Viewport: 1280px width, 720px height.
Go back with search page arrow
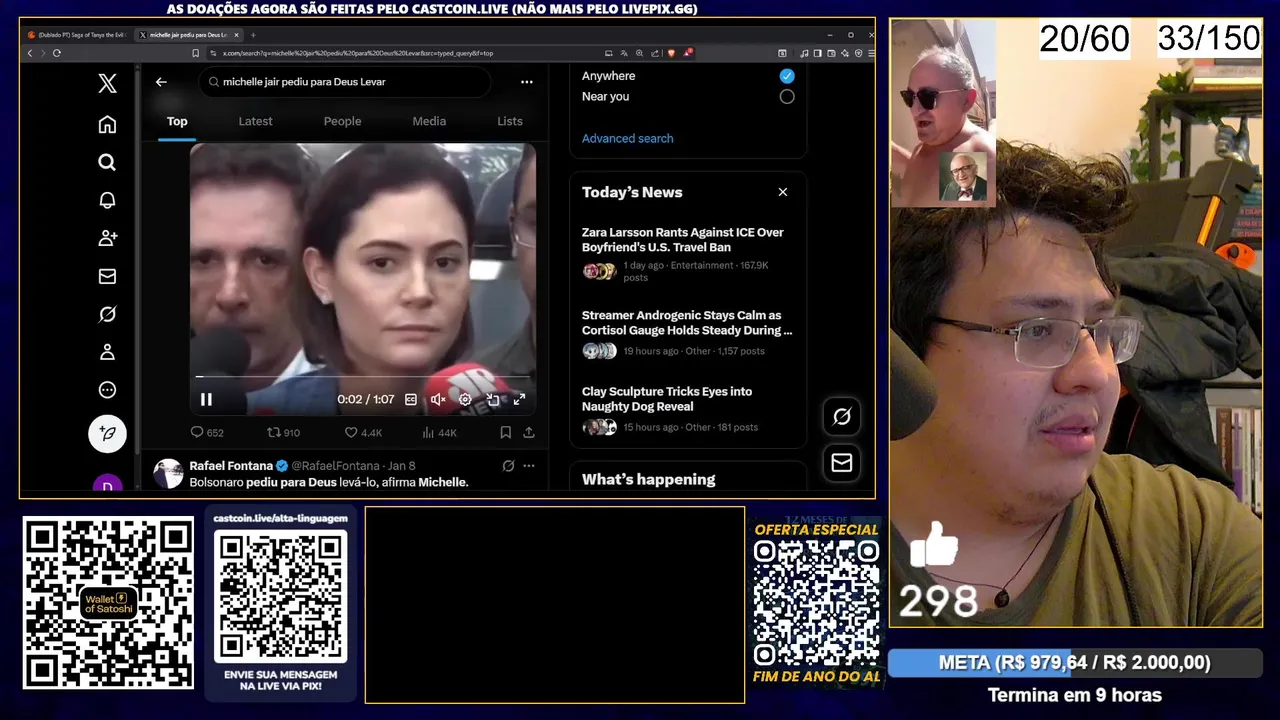(x=161, y=82)
